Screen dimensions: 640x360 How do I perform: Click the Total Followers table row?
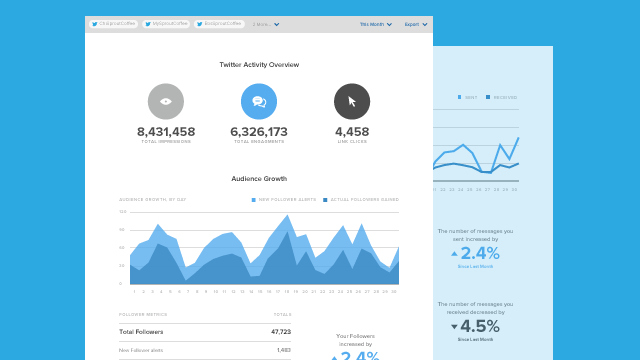205,332
